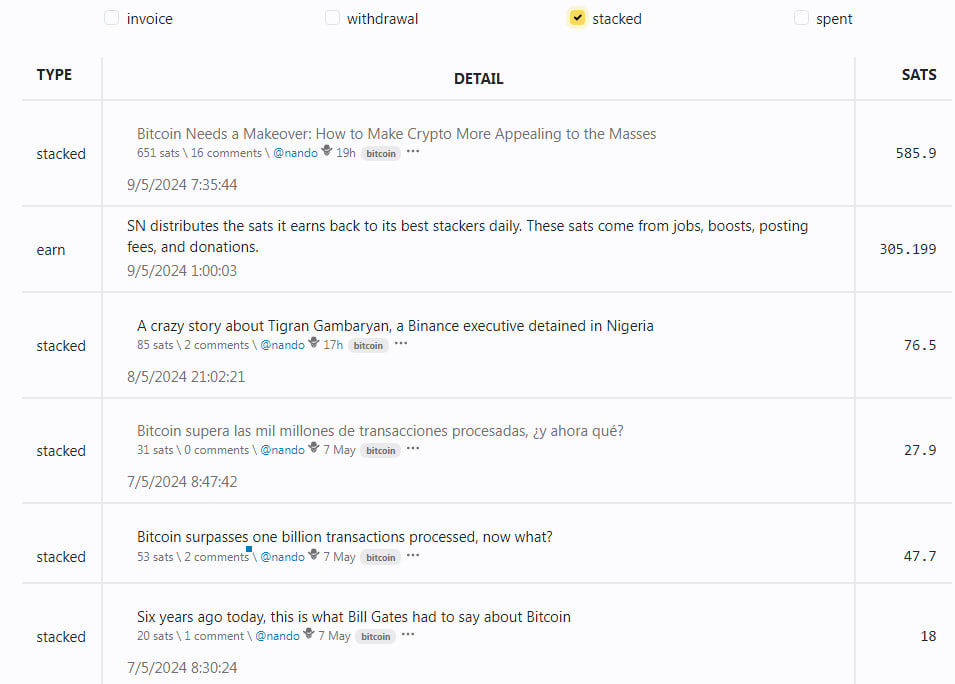Click the cowboy hat icon on the Tigran Gambaryan post
This screenshot has width=955, height=684.
314,344
